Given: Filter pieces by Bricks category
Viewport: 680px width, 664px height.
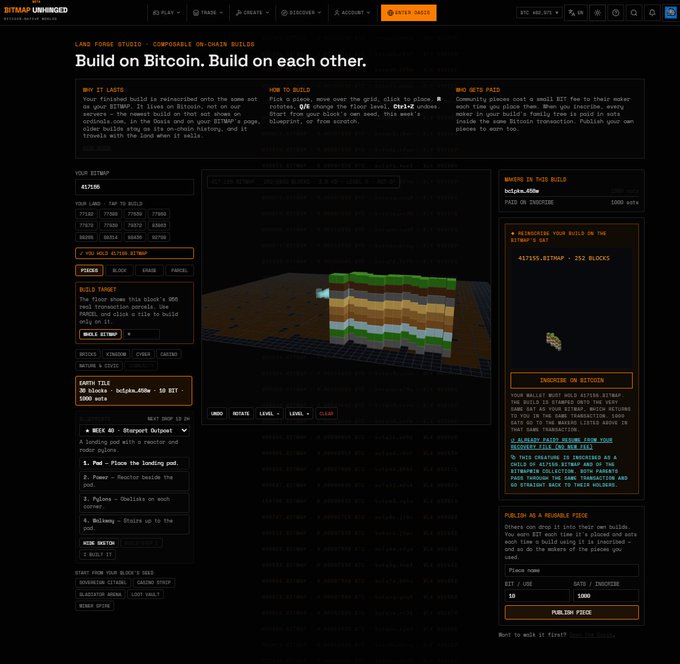Looking at the screenshot, I should 88,354.
